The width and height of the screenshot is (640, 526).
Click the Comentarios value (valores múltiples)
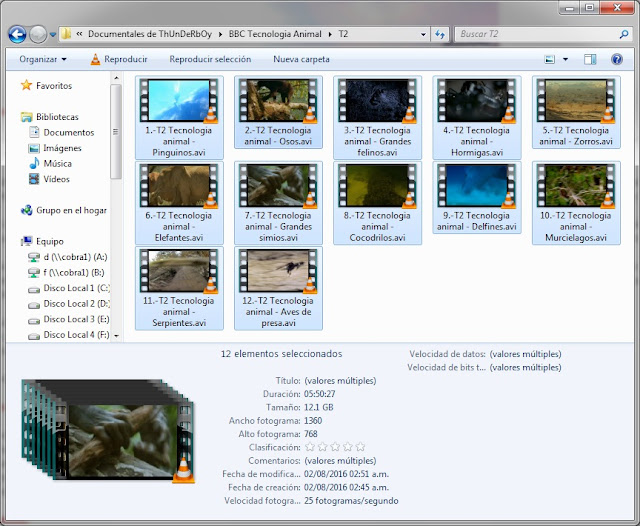click(x=340, y=461)
